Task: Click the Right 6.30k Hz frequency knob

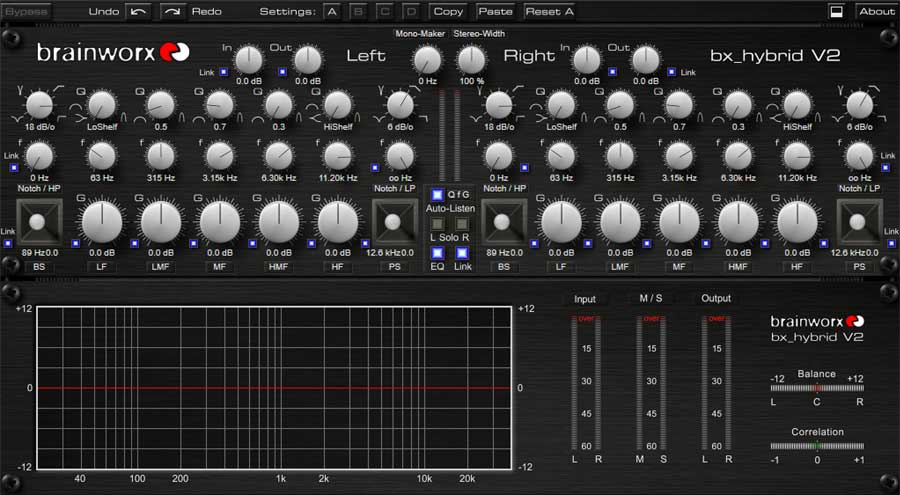Action: tap(738, 156)
